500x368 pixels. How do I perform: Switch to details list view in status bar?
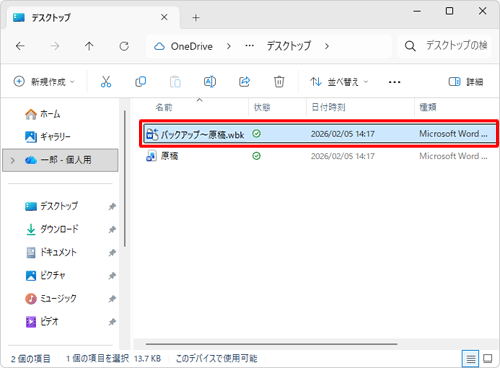point(470,359)
